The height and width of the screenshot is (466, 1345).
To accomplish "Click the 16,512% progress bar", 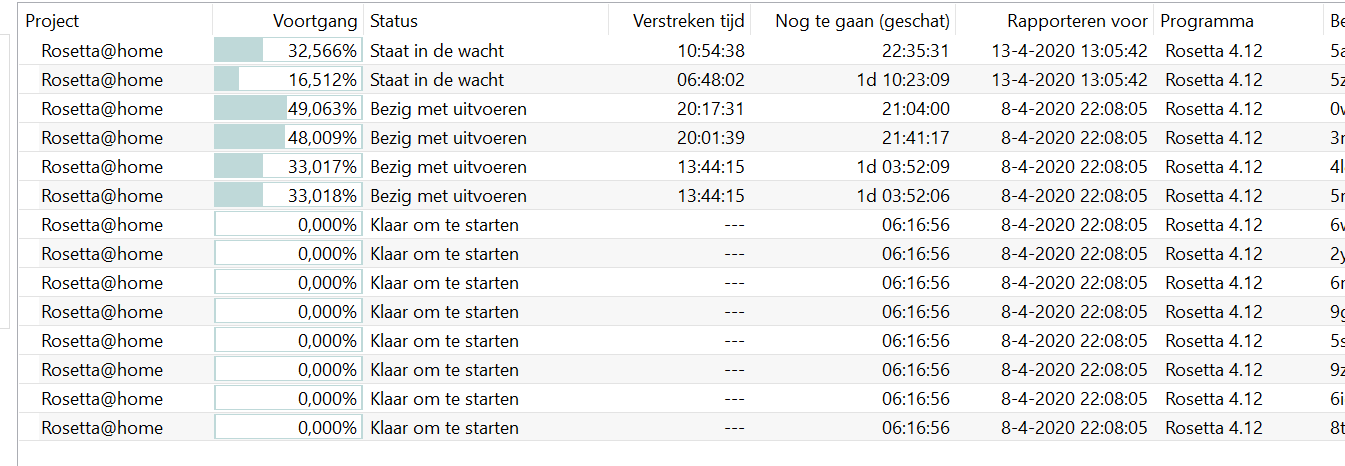I will [288, 80].
